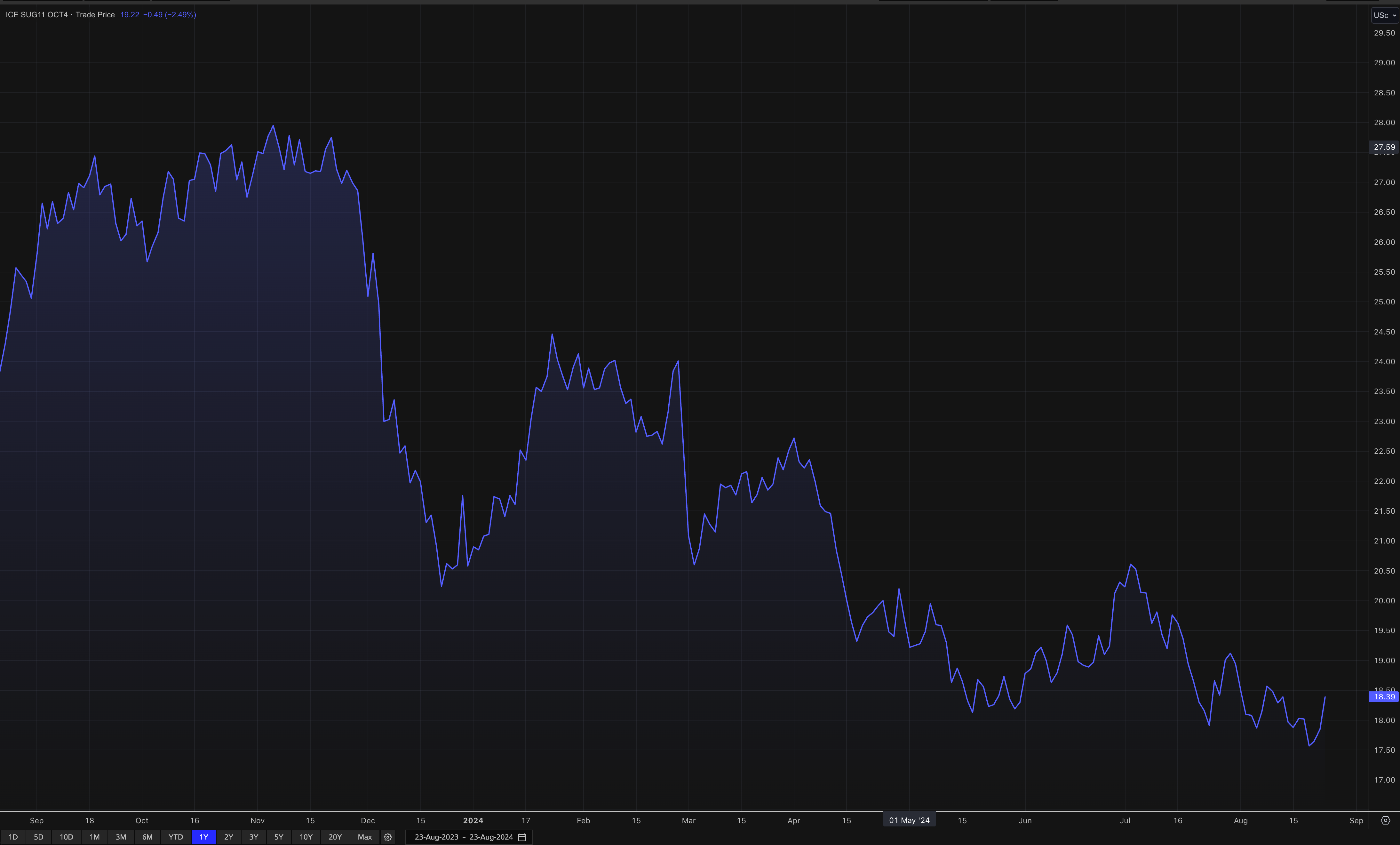This screenshot has height=845, width=1400.
Task: Click the 2024 year label on time axis
Action: tap(473, 821)
